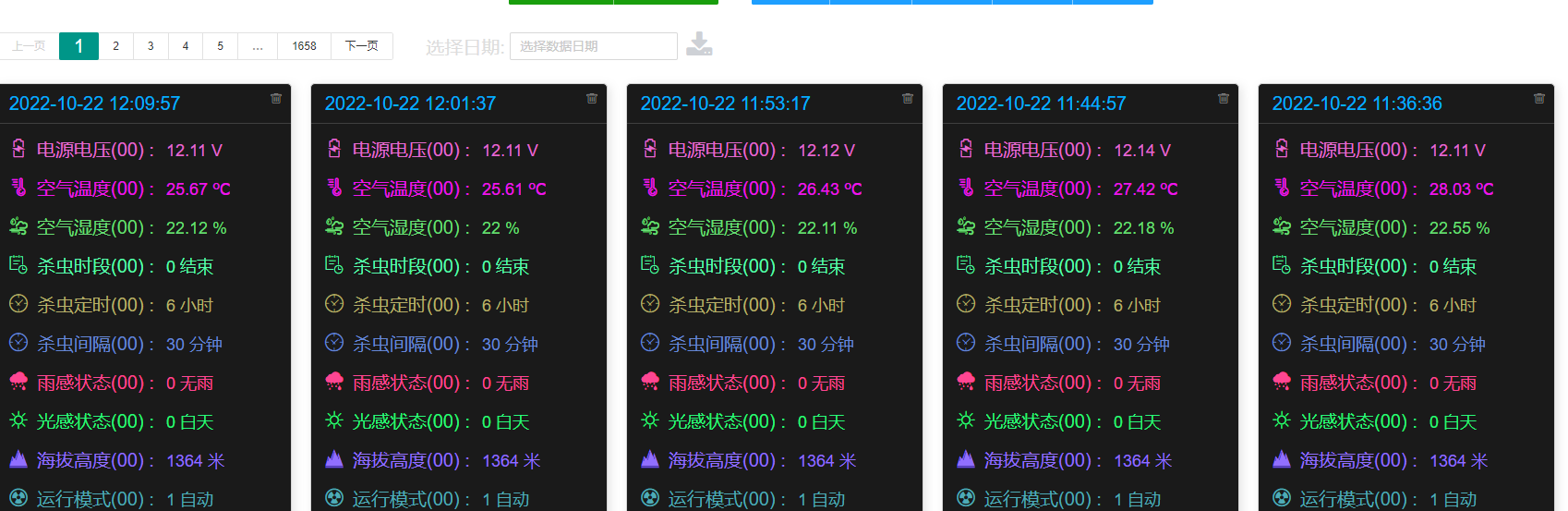Jump to last page 1658
Screen dimensions: 1568x511
pos(304,46)
